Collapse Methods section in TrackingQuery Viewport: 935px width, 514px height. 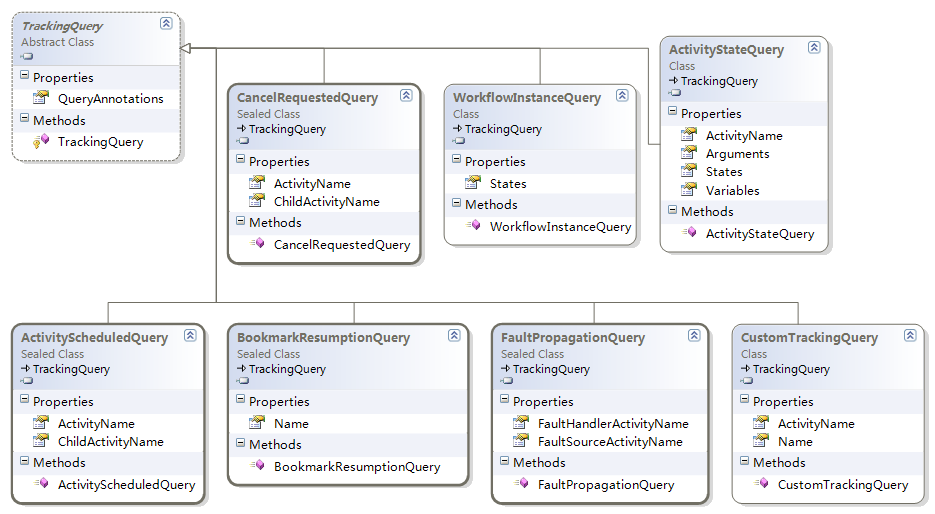click(x=24, y=118)
